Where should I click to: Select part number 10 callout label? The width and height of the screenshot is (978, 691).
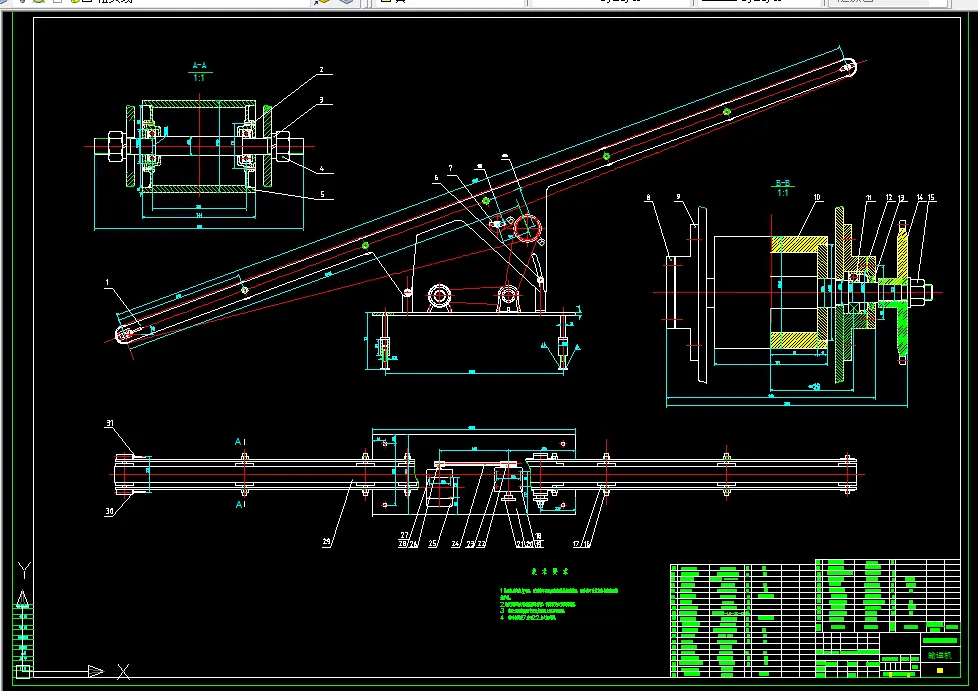pyautogui.click(x=817, y=198)
